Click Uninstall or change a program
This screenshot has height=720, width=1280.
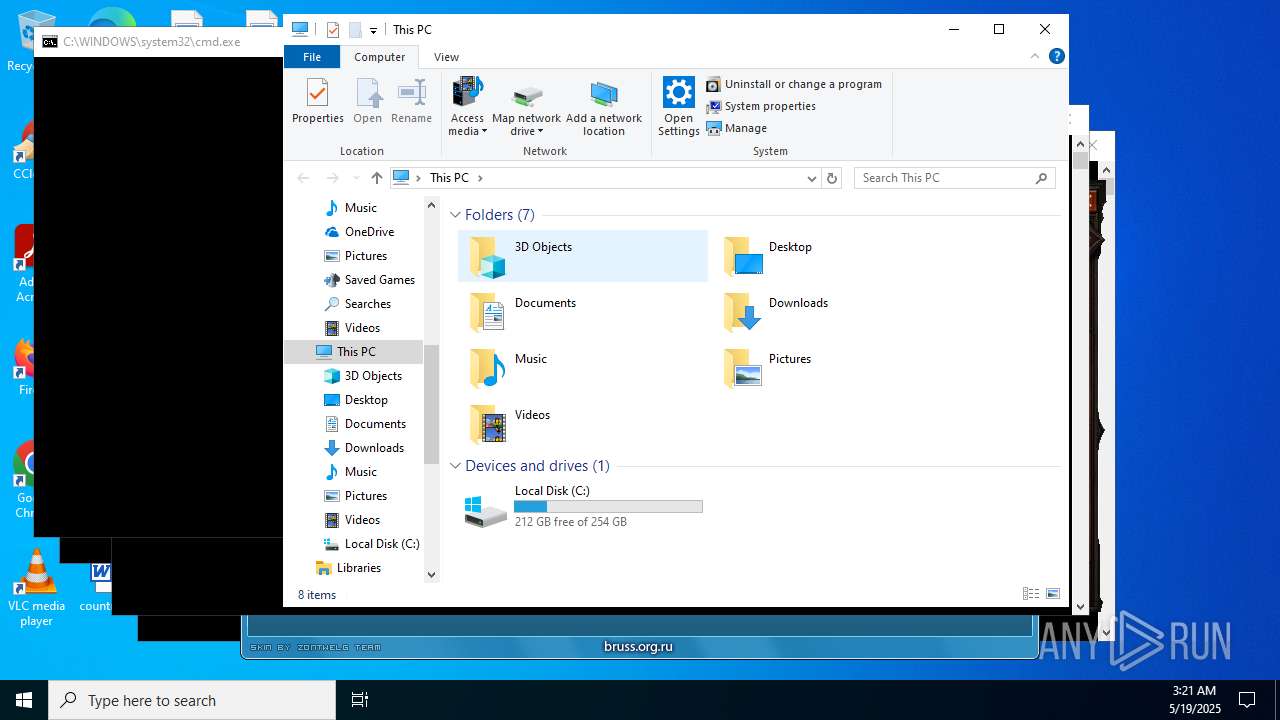(x=794, y=84)
